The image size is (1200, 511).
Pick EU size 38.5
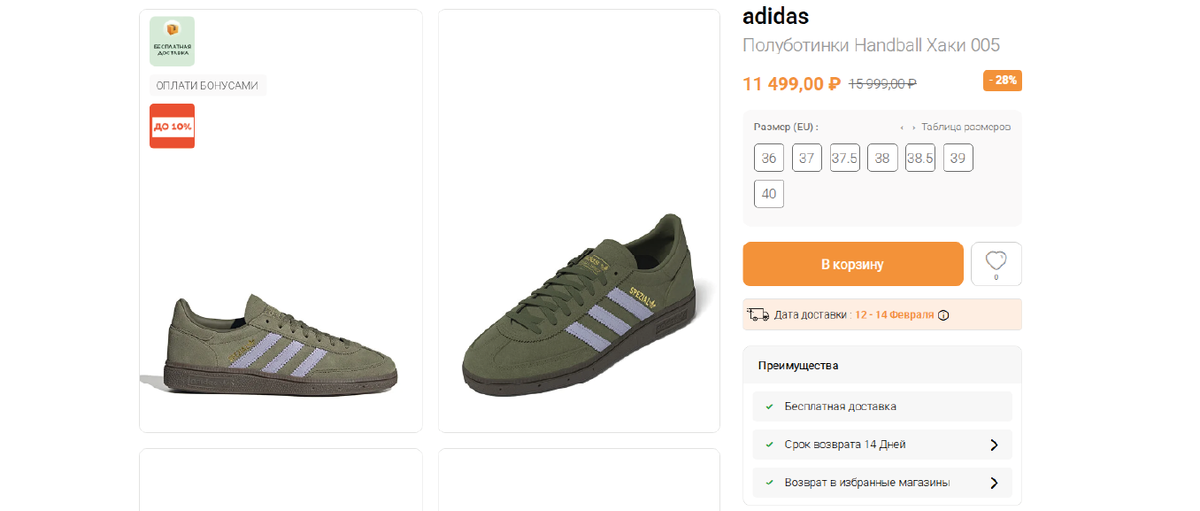pos(920,158)
